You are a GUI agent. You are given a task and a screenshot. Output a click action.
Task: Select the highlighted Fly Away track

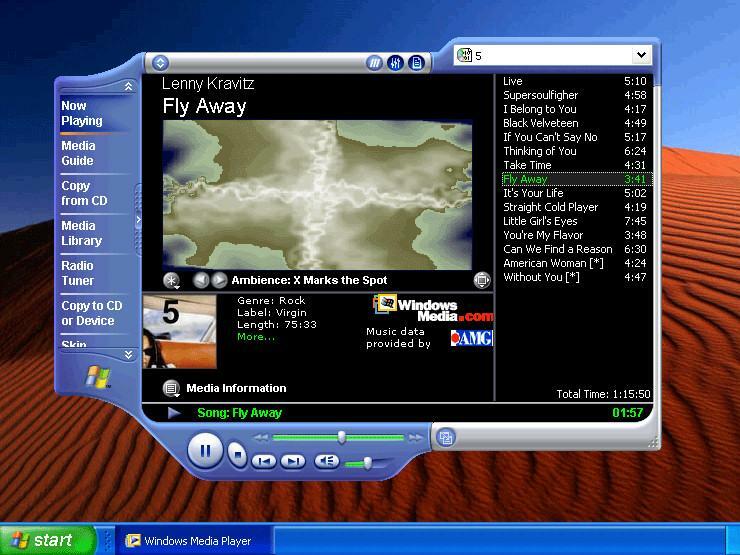click(x=577, y=179)
